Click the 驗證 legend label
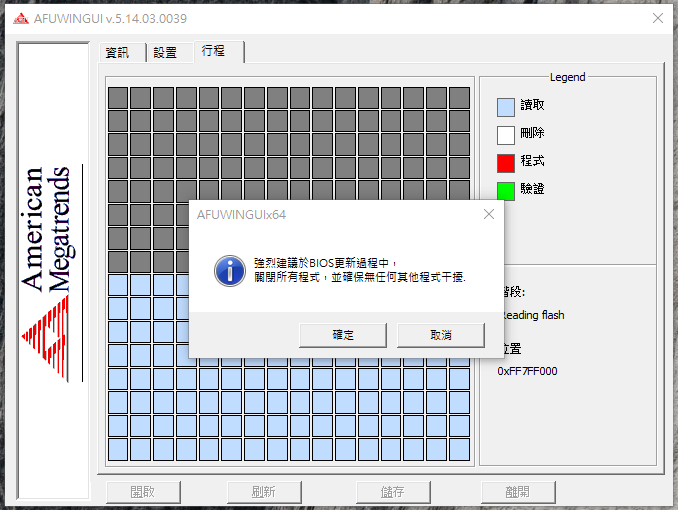This screenshot has width=678, height=510. click(532, 189)
